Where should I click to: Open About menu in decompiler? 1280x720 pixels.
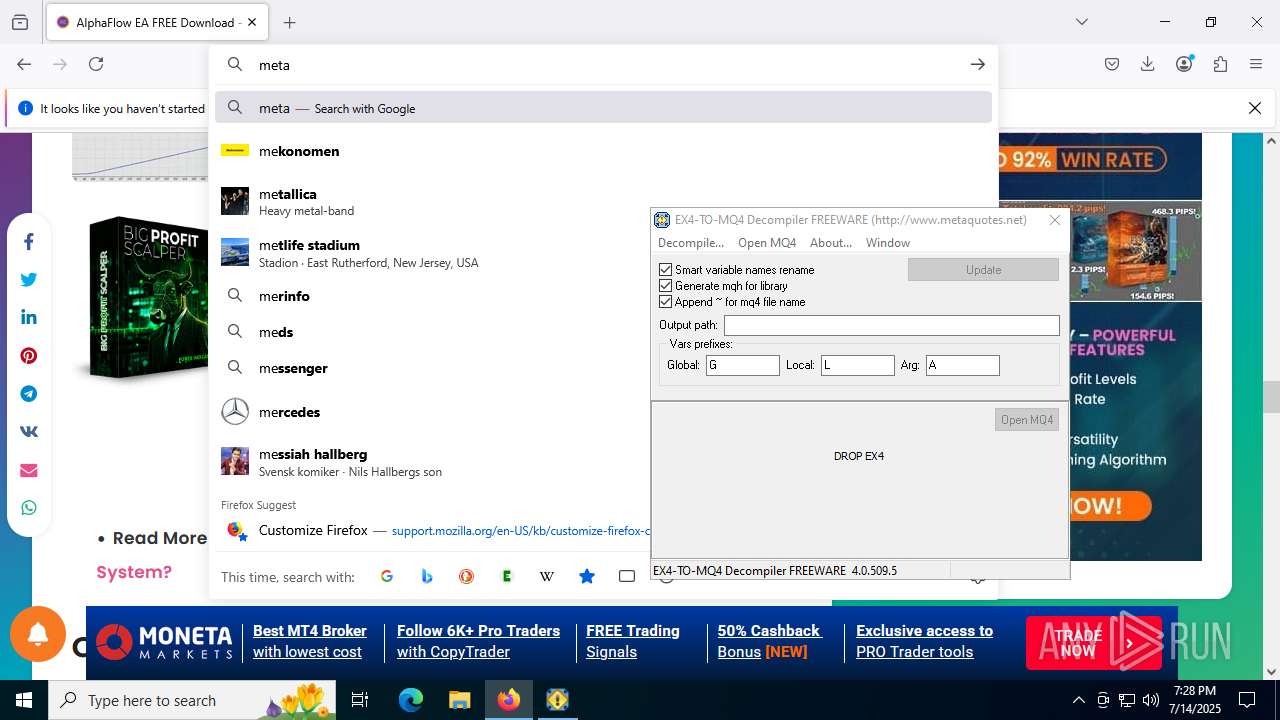tap(831, 243)
